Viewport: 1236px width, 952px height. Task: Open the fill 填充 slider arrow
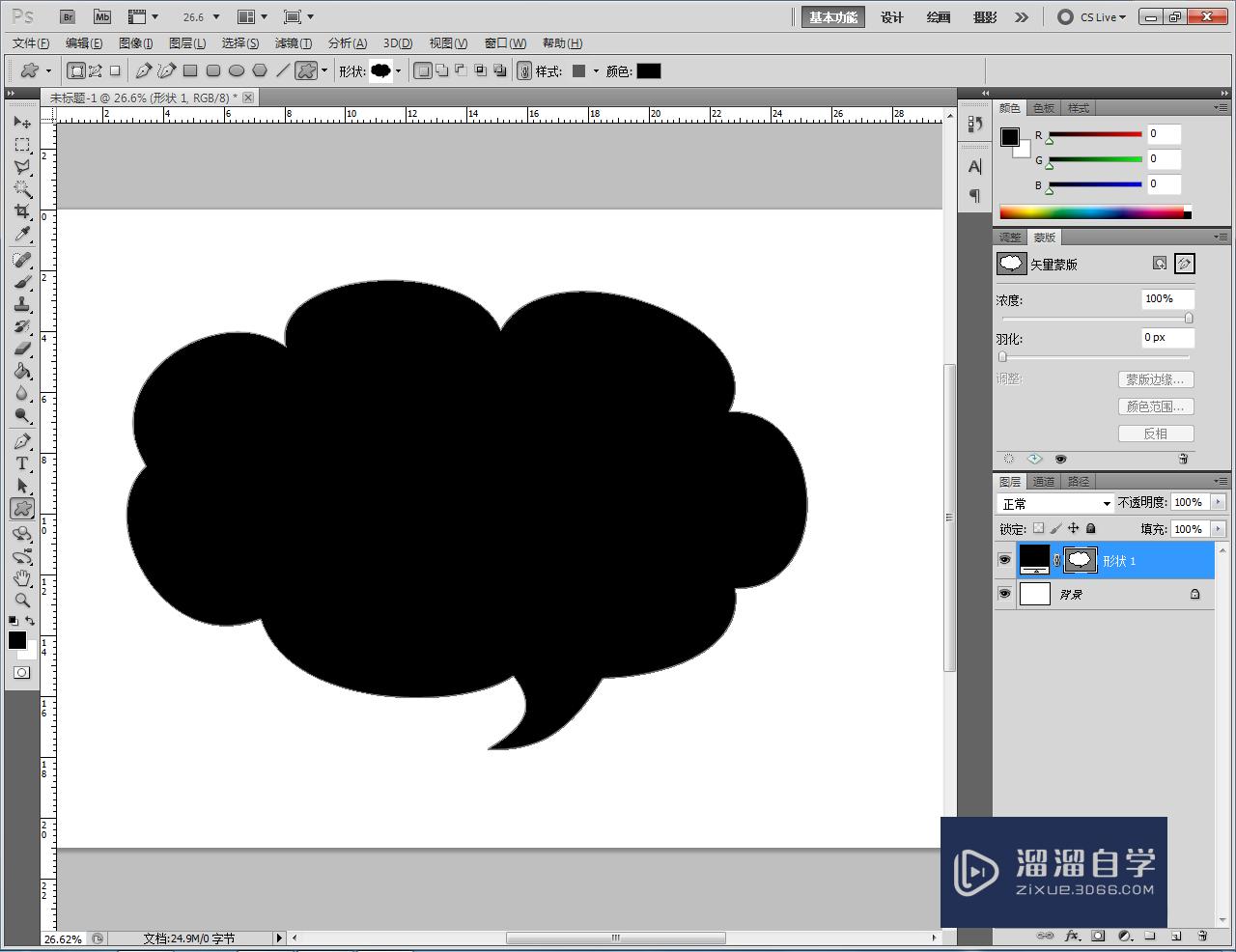pyautogui.click(x=1218, y=529)
